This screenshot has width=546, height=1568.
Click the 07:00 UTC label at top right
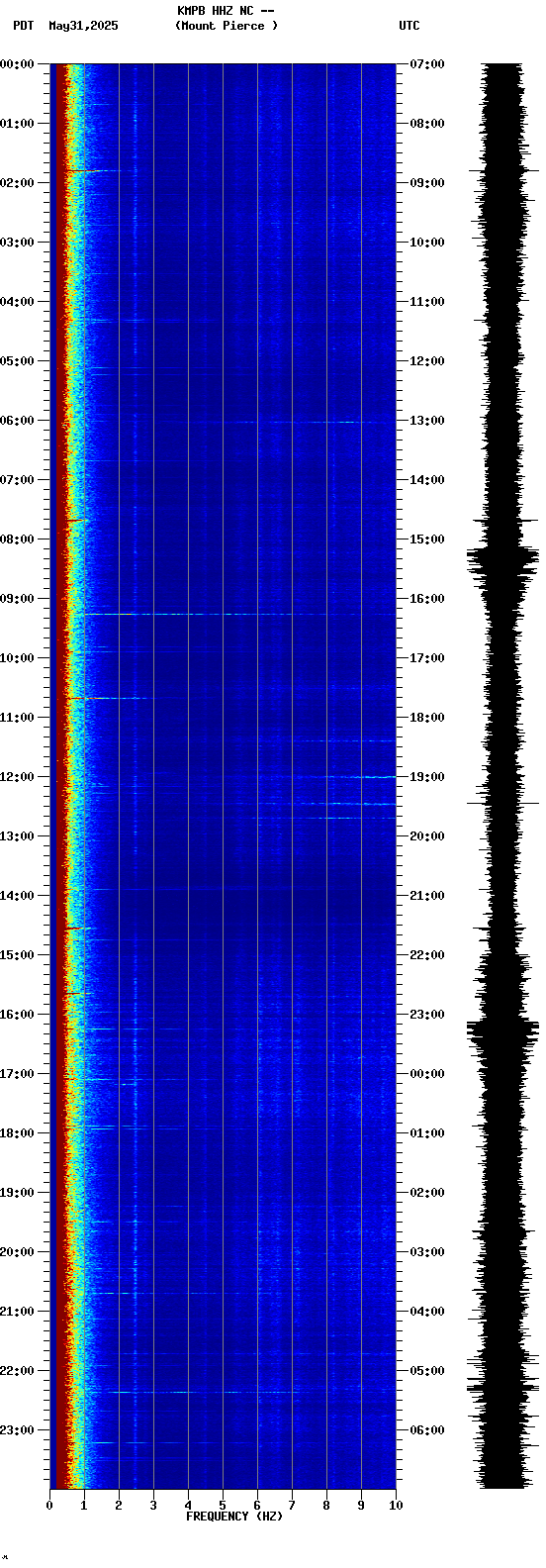(427, 64)
